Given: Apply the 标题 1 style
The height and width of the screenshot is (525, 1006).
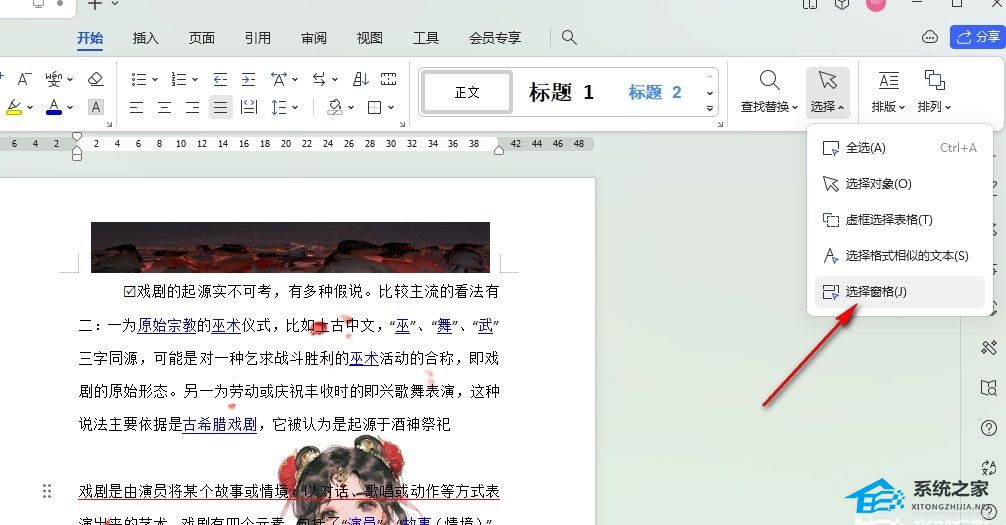Looking at the screenshot, I should (x=561, y=92).
